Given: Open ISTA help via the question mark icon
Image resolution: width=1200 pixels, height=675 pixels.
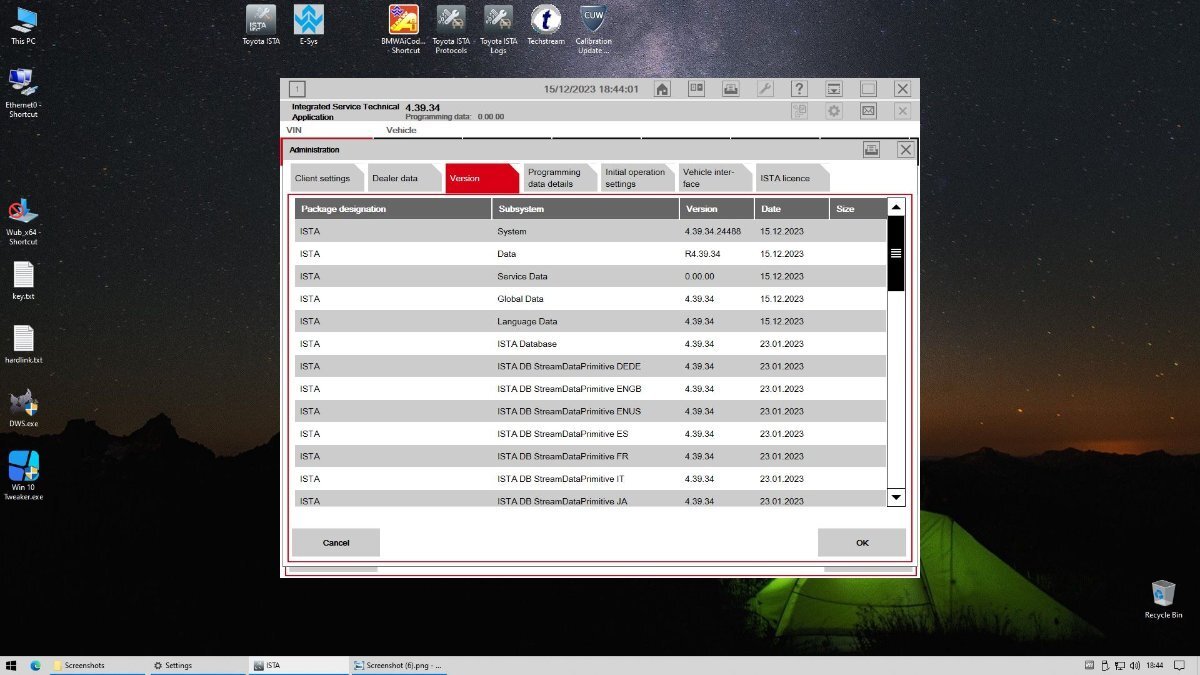Looking at the screenshot, I should (x=798, y=88).
